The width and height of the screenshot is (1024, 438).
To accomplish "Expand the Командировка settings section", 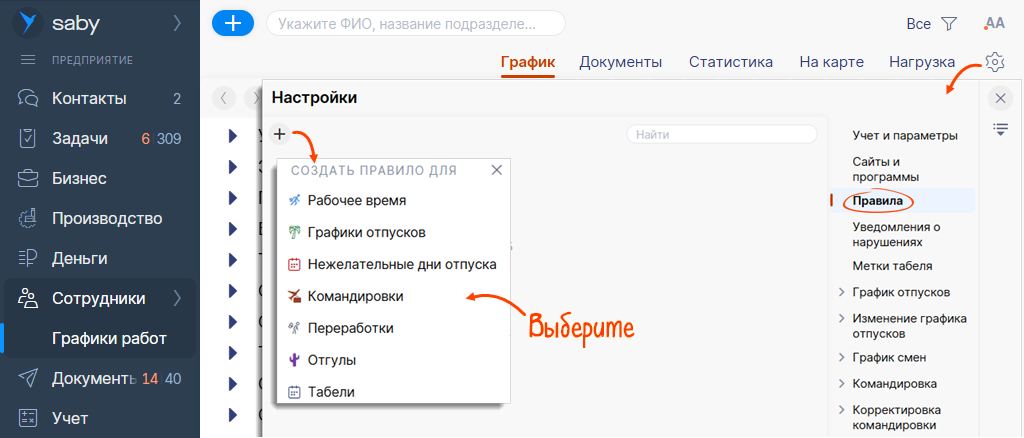I will click(x=840, y=384).
